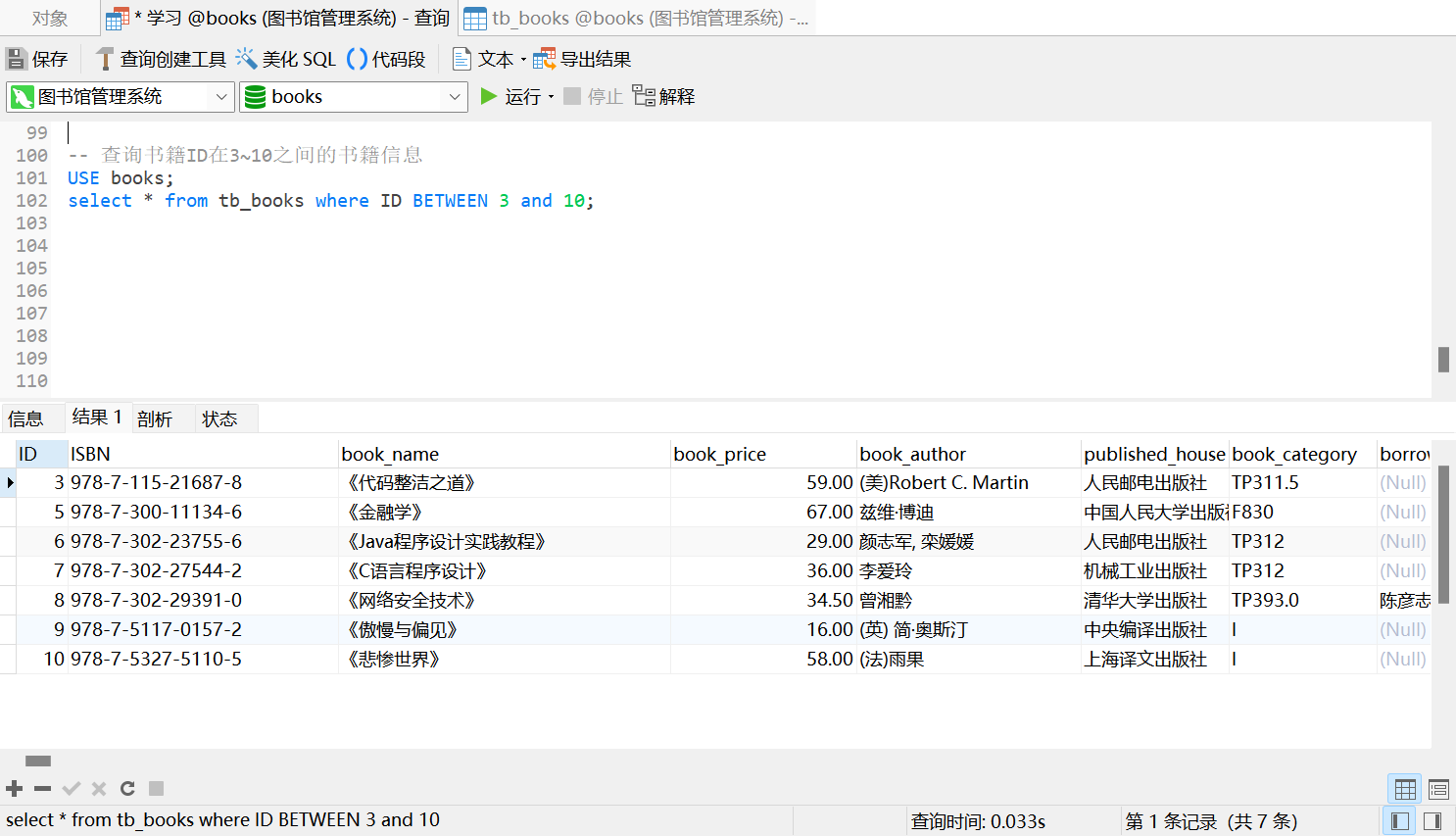
Task: Click the book_category column header
Action: click(x=1303, y=454)
